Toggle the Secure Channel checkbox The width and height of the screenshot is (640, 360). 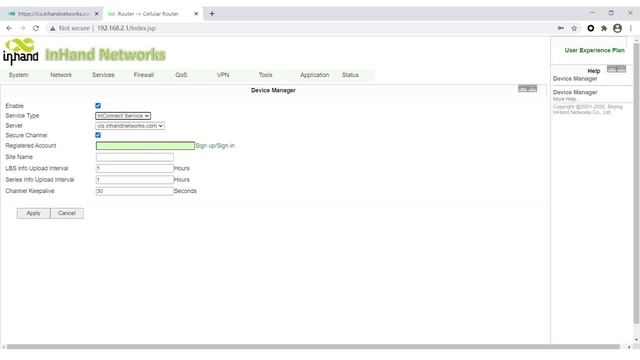coord(98,135)
